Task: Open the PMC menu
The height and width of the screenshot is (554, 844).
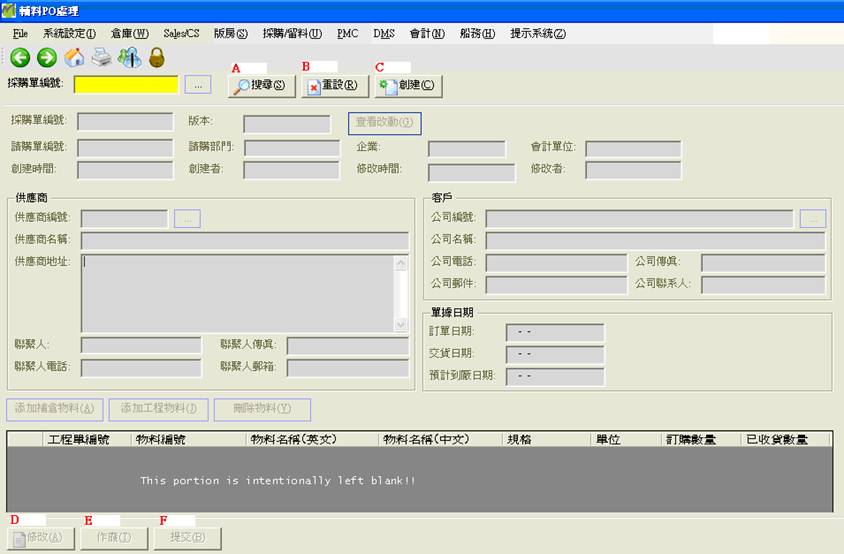Action: coord(347,33)
